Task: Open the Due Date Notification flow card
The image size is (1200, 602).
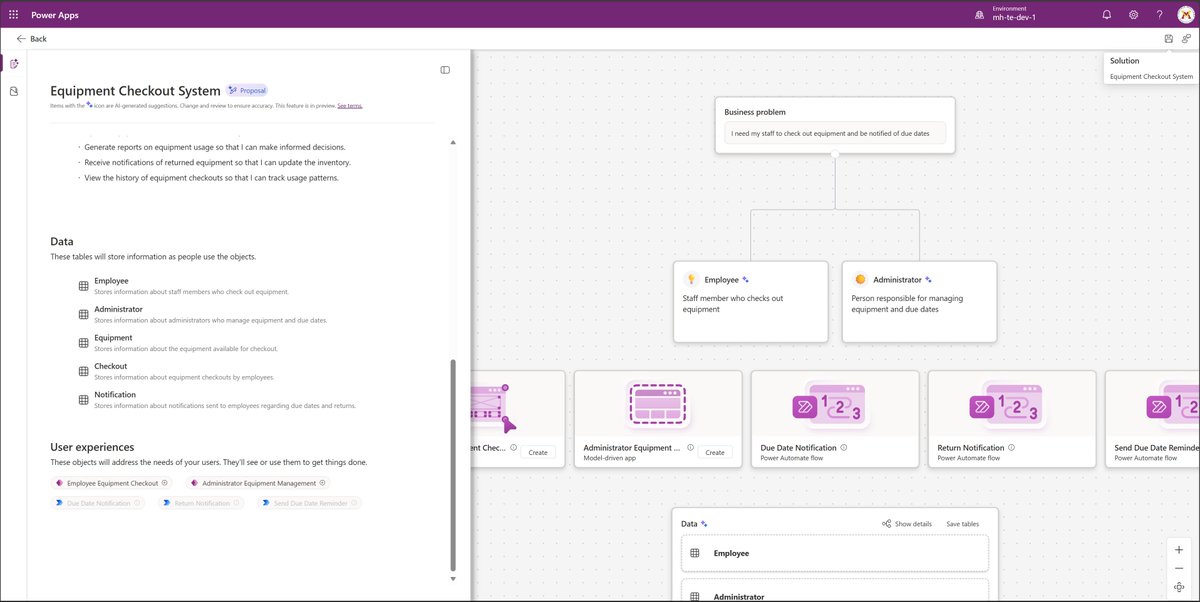Action: tap(836, 419)
